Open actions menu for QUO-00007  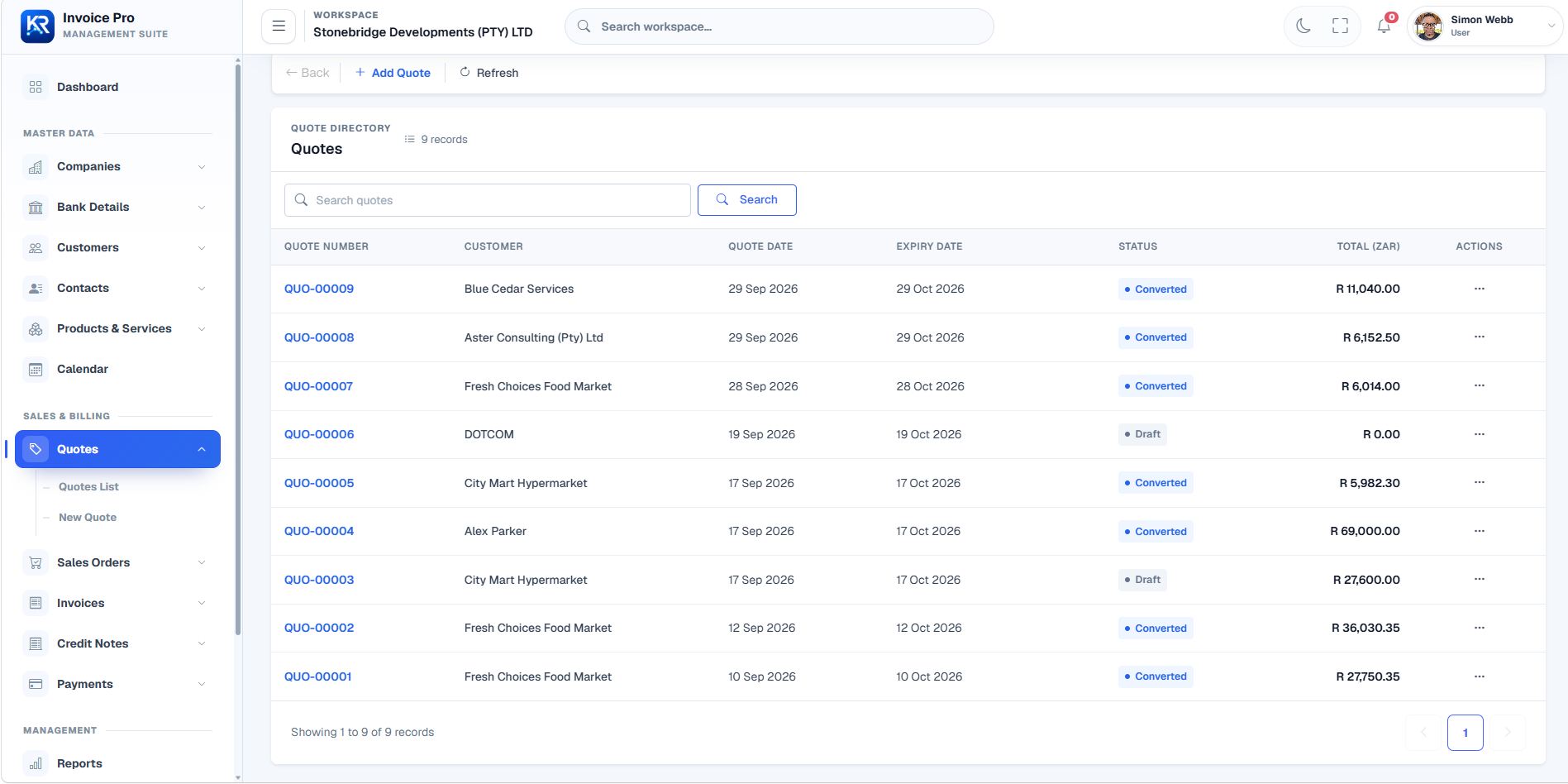click(1480, 385)
